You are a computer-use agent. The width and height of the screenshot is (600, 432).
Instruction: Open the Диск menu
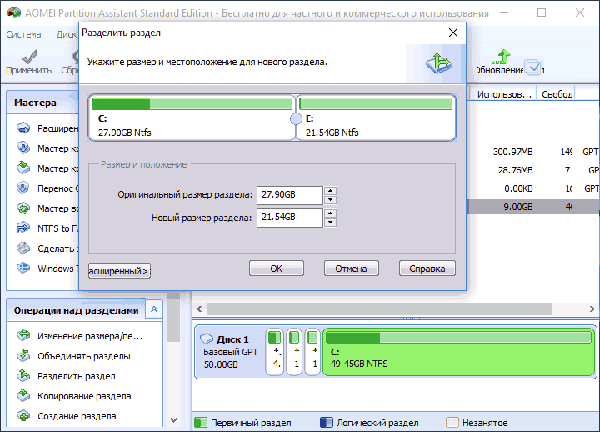[66, 34]
